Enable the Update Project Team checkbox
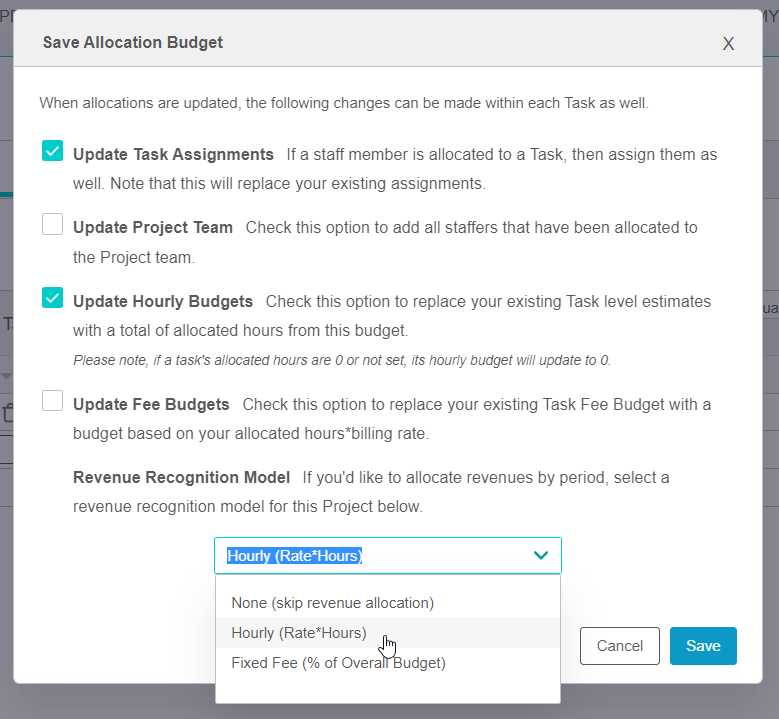The width and height of the screenshot is (779, 719). click(53, 225)
